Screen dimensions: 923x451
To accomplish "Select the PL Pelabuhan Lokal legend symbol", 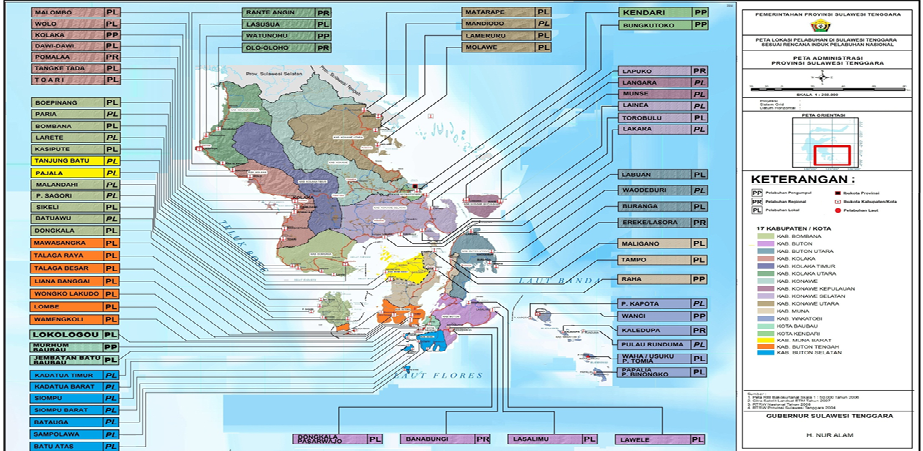I will (756, 212).
